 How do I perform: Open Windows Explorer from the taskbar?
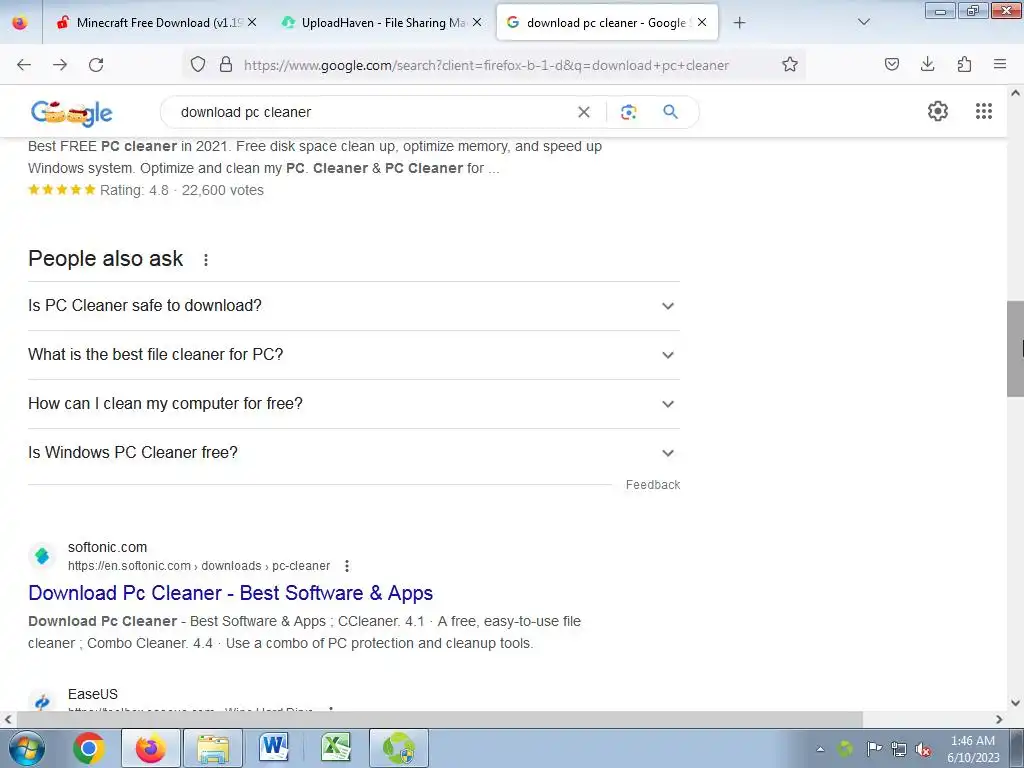pos(213,748)
